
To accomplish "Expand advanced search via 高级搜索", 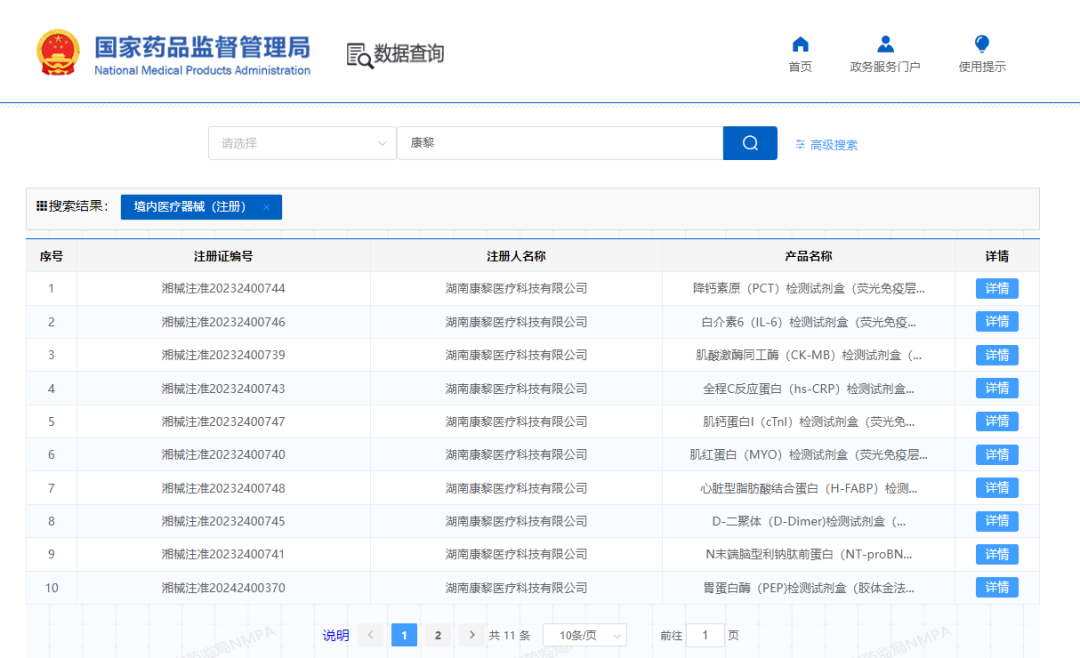I will tap(832, 144).
